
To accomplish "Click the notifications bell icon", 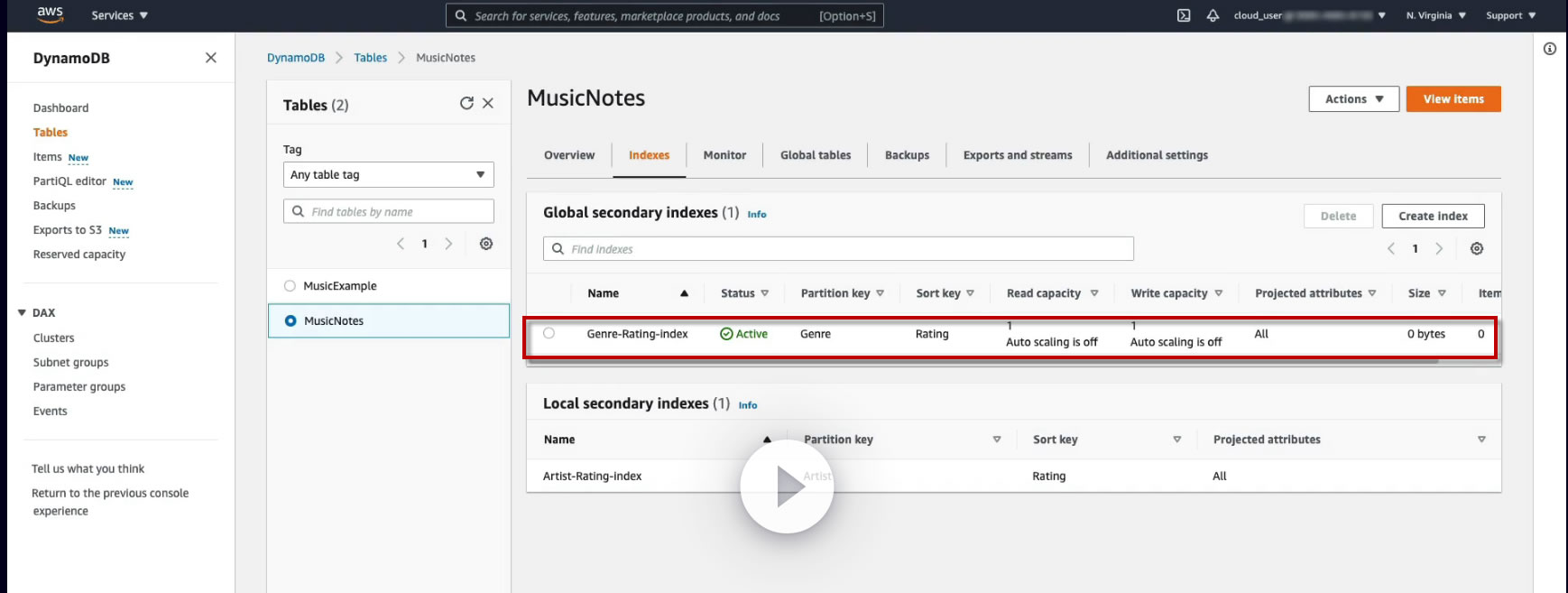I will tap(1213, 15).
